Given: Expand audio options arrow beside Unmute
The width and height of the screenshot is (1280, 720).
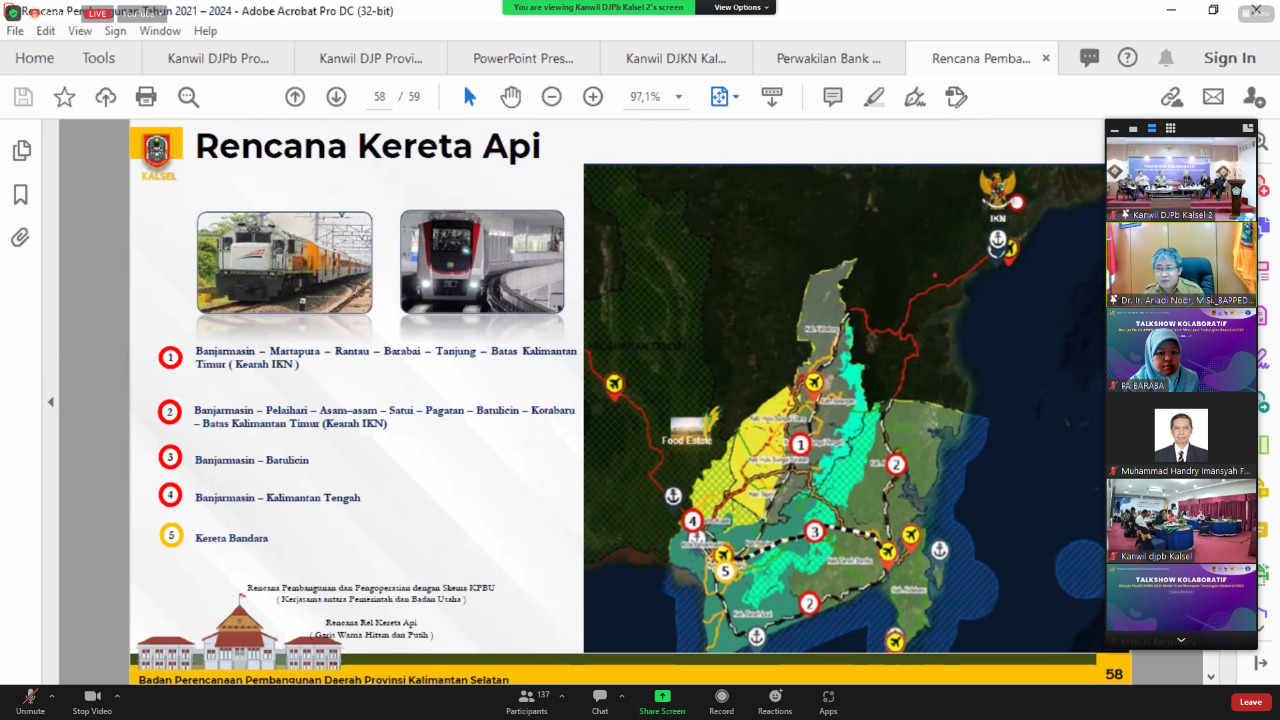Looking at the screenshot, I should click(52, 696).
